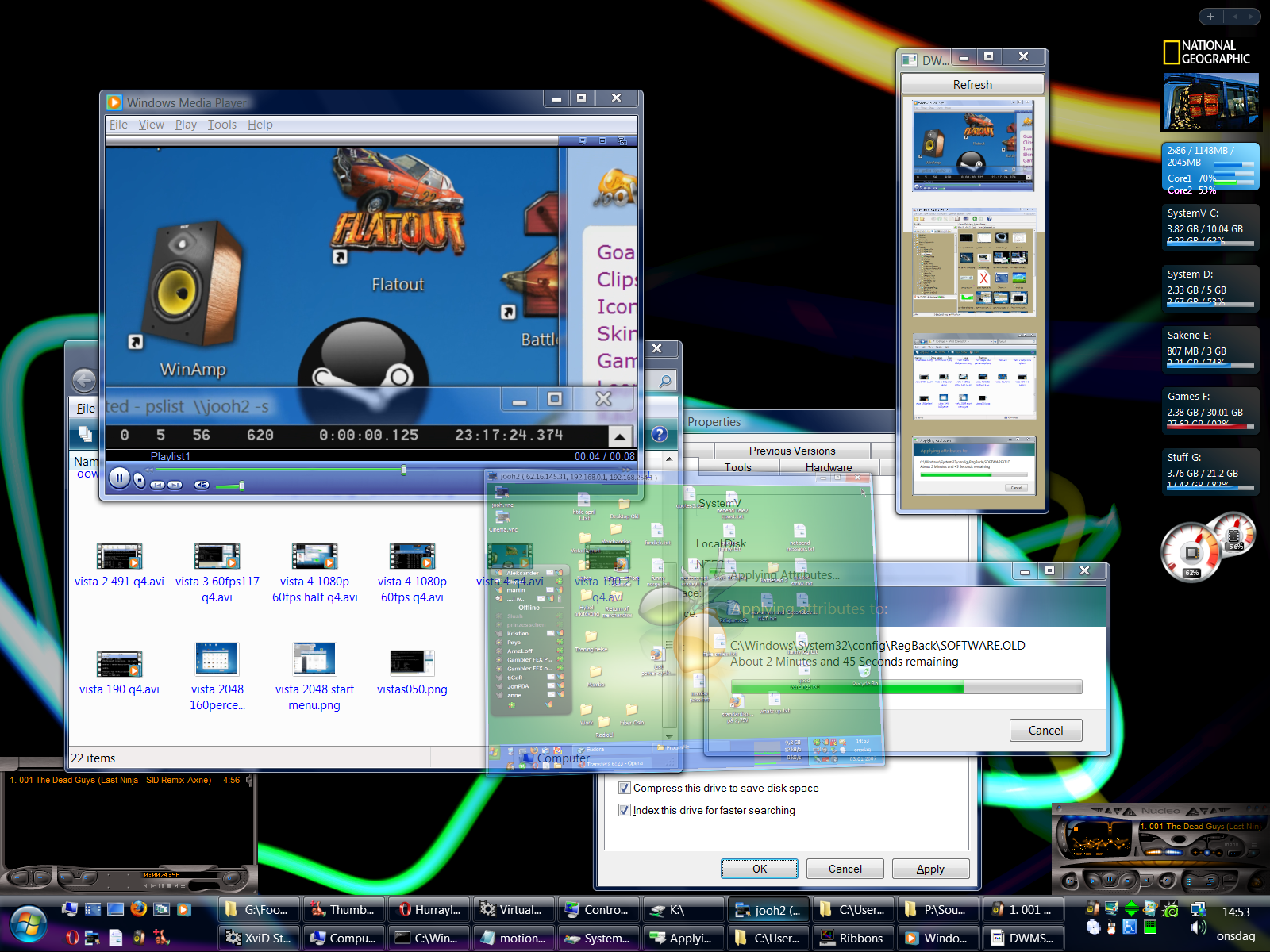Cancel the Applying Attributes operation
This screenshot has height=952, width=1270.
(x=1045, y=730)
